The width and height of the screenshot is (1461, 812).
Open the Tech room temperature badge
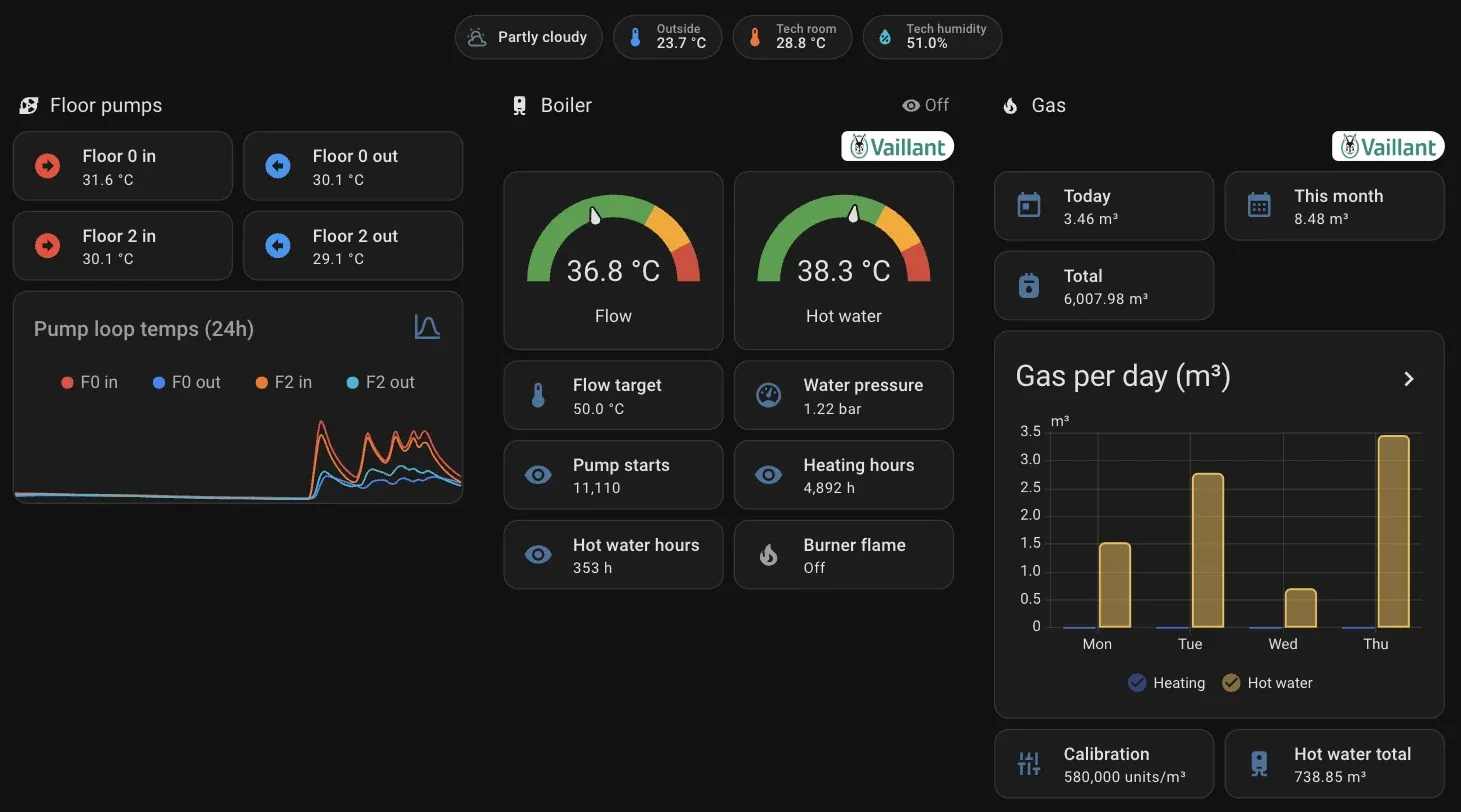point(791,37)
